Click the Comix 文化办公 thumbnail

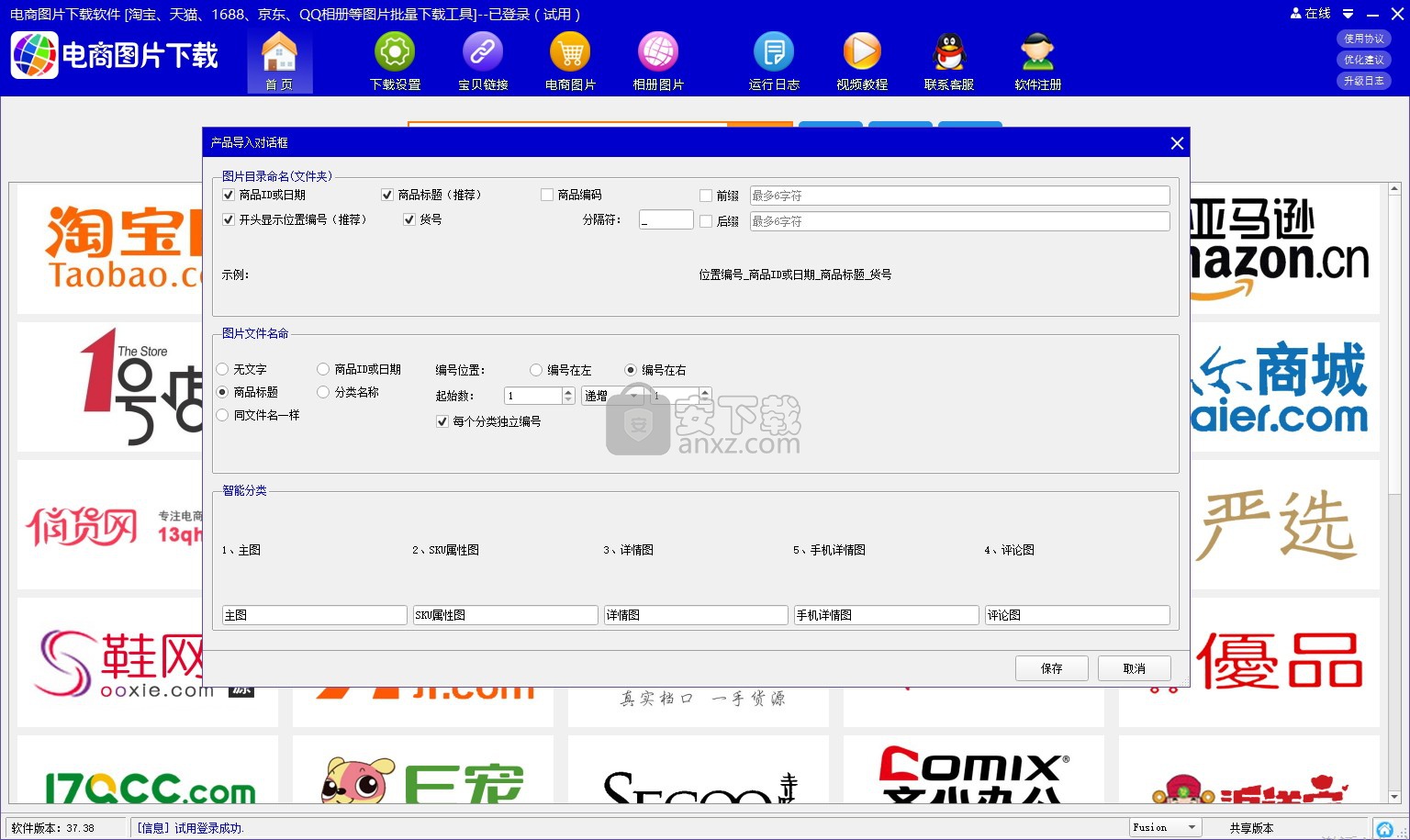974,769
